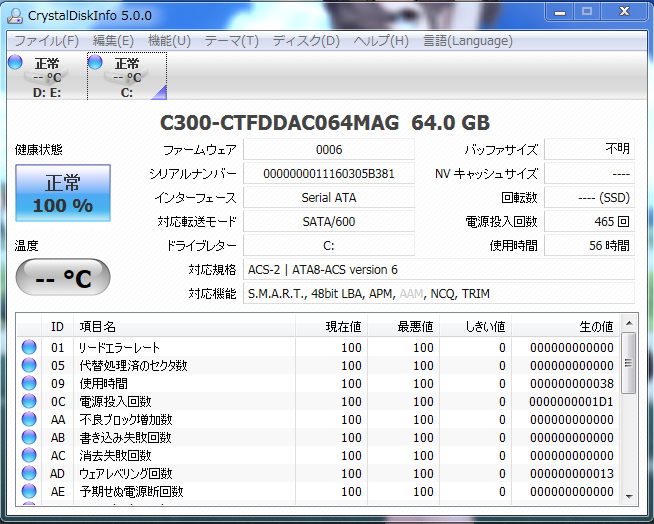The image size is (654, 524).
Task: Open the 言語(Language) menu
Action: click(468, 41)
